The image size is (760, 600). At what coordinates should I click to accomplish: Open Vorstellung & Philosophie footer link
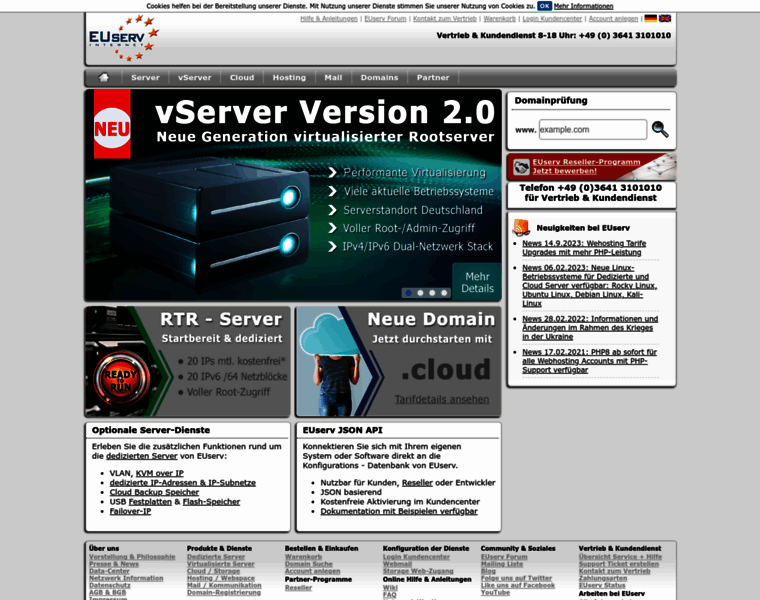(132, 557)
